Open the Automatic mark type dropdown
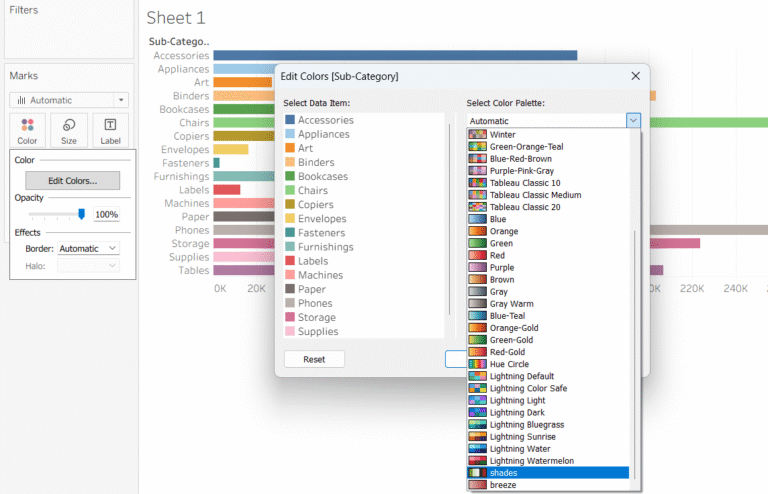The image size is (768, 494). pos(69,100)
